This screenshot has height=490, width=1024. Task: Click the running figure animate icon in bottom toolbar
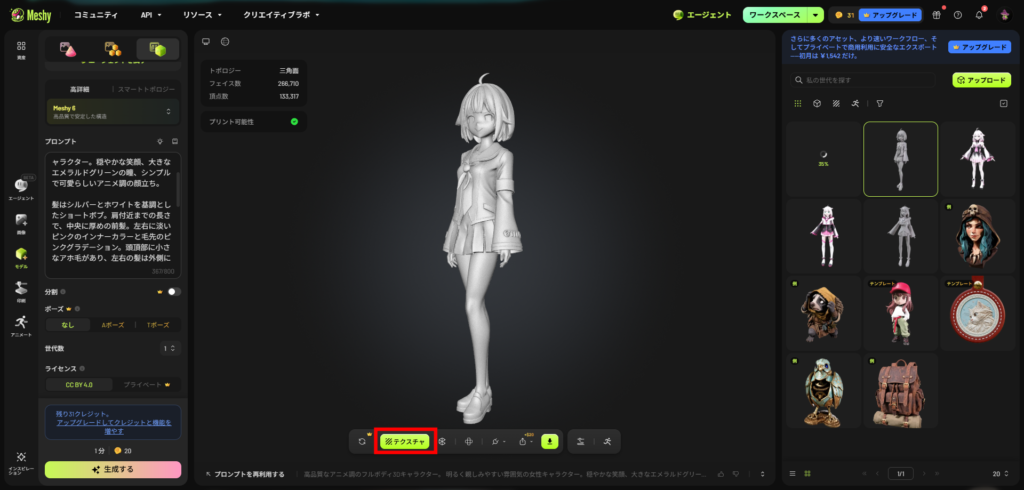point(607,442)
